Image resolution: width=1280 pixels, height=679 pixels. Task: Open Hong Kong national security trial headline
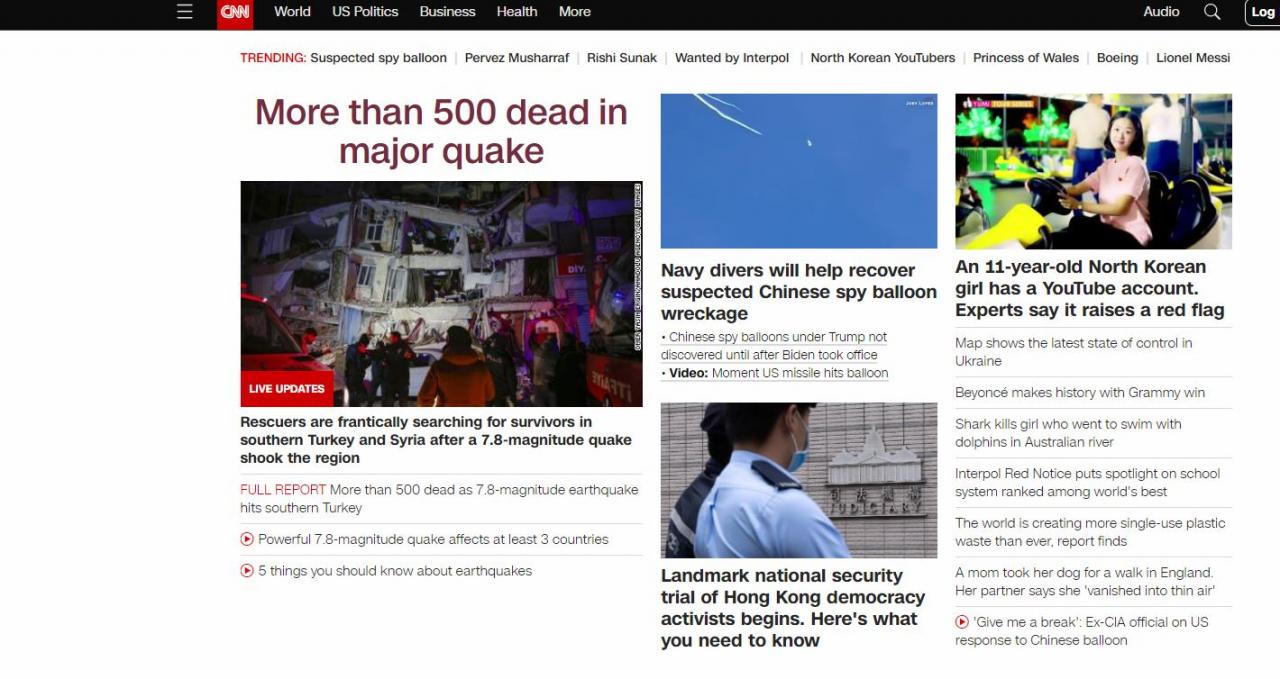coord(793,608)
